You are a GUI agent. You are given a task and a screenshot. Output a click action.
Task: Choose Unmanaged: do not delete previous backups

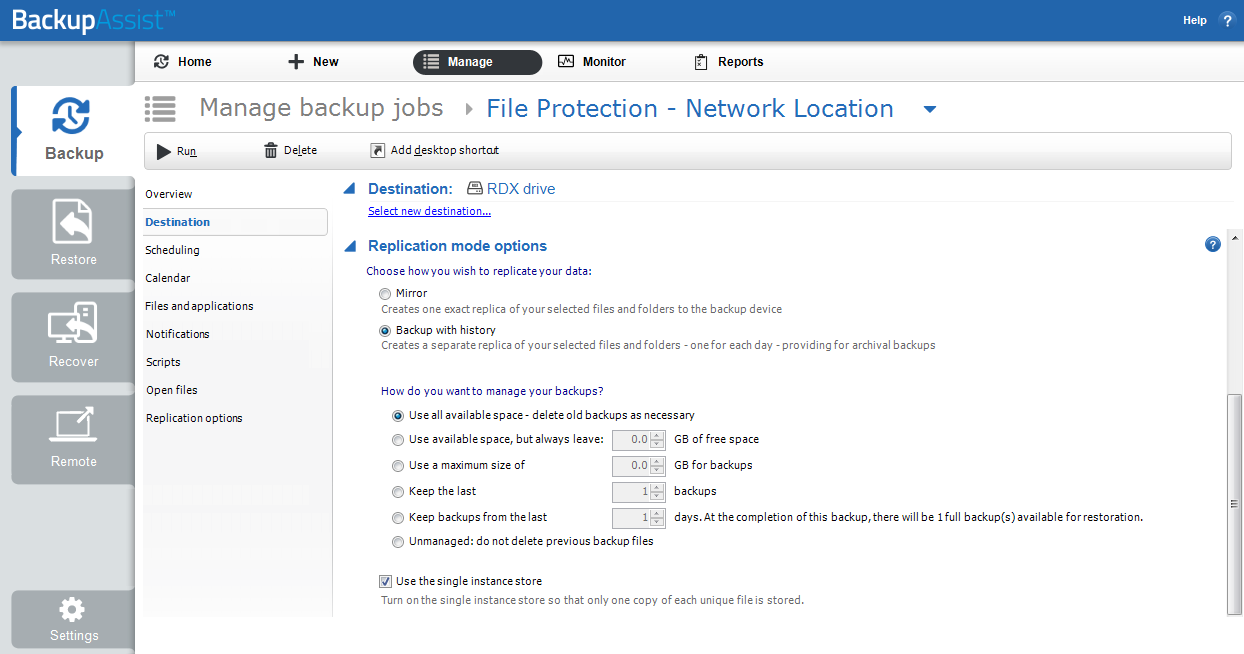pos(398,541)
